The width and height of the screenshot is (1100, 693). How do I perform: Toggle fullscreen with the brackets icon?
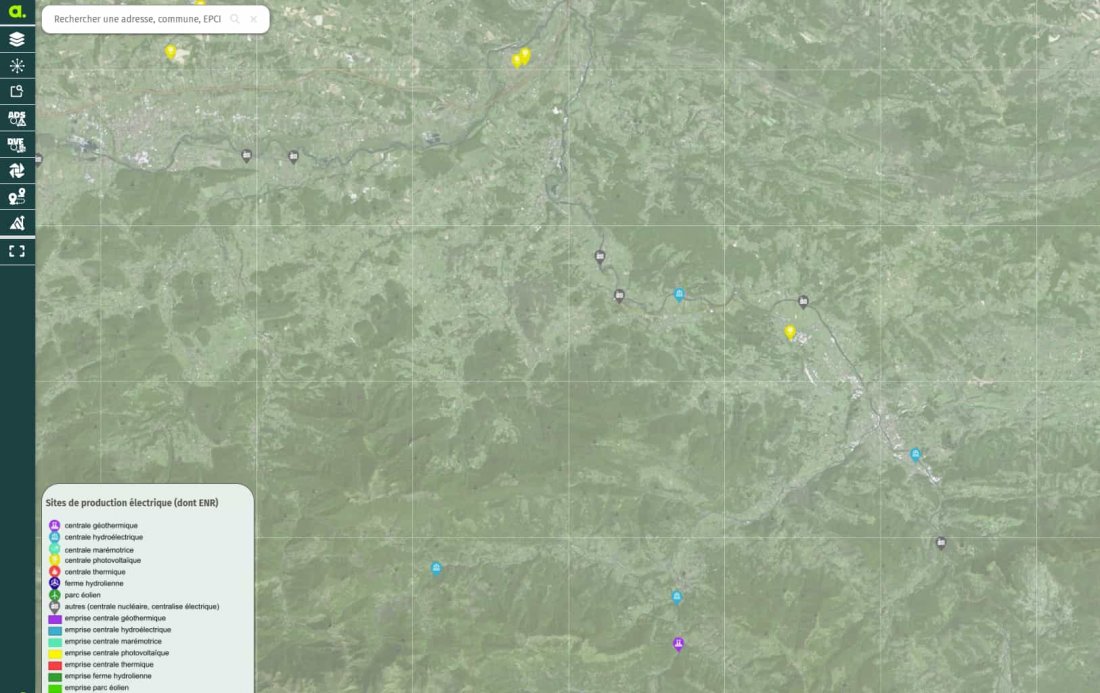17,251
